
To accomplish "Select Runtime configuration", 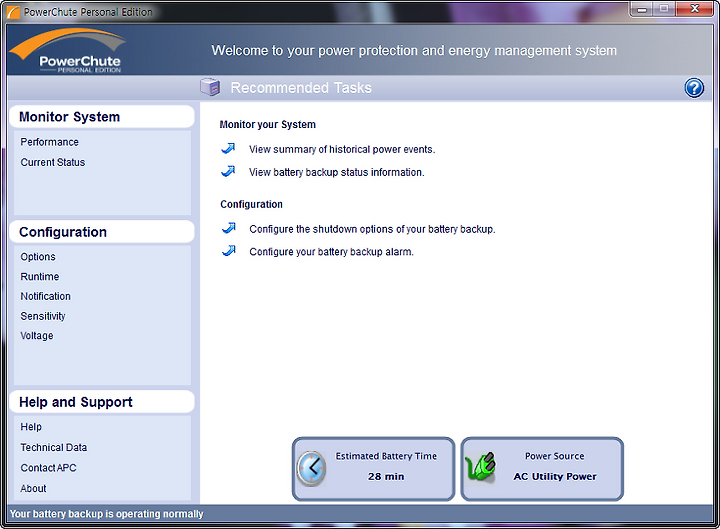I will coord(39,276).
